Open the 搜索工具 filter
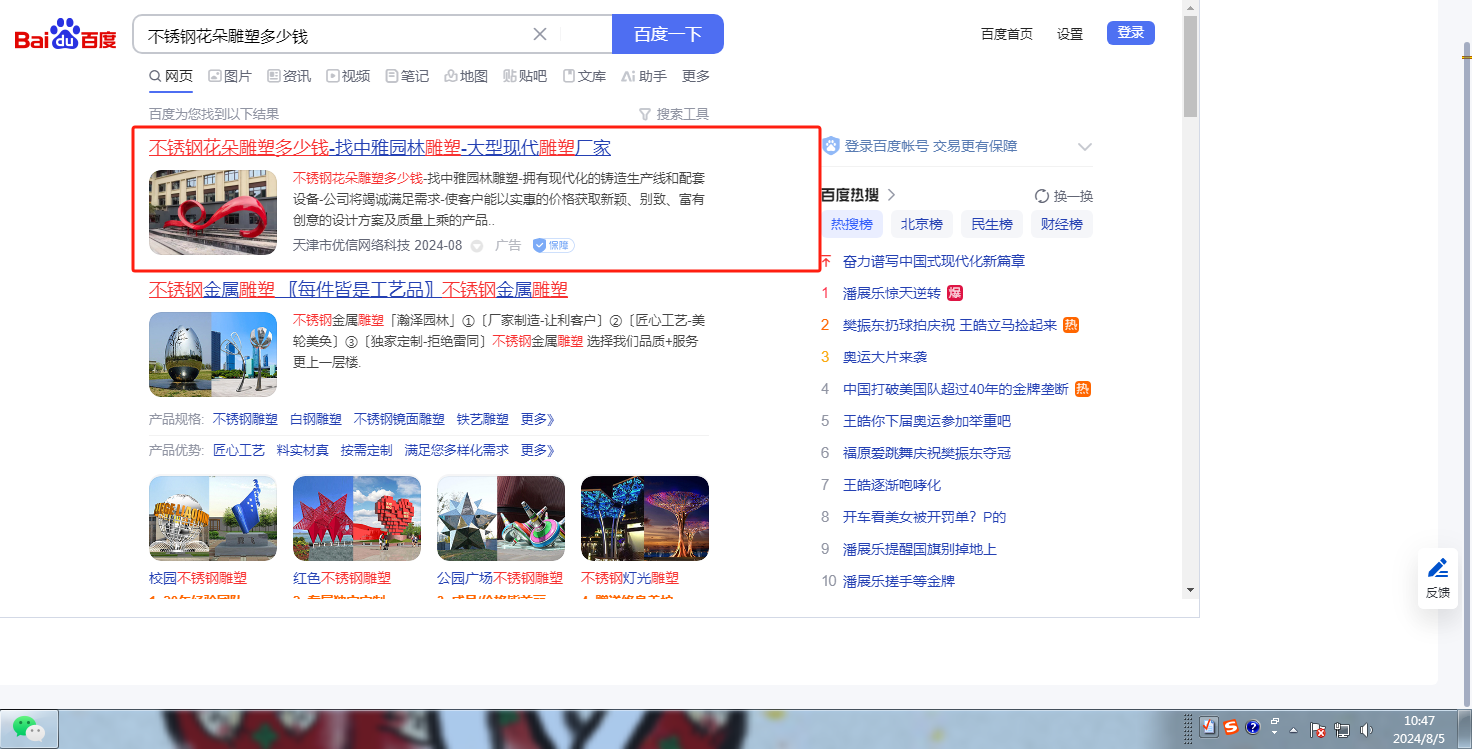 pyautogui.click(x=673, y=114)
